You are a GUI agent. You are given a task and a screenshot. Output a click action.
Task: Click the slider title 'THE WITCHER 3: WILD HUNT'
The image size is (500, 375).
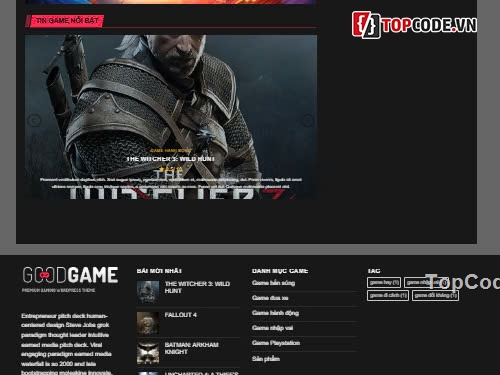[170, 159]
